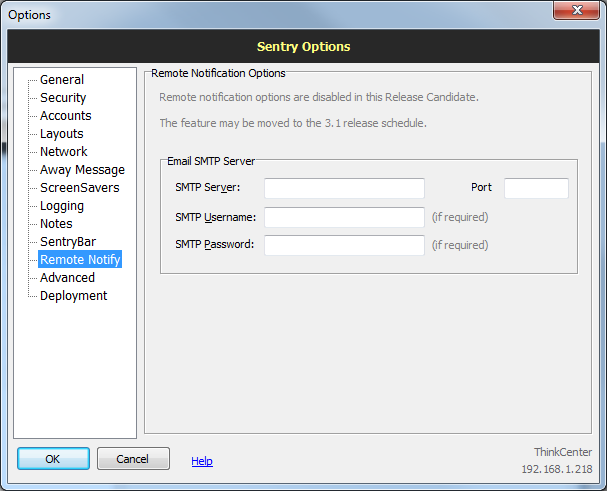Focus the SMTP Username field
607x491 pixels.
click(x=345, y=217)
